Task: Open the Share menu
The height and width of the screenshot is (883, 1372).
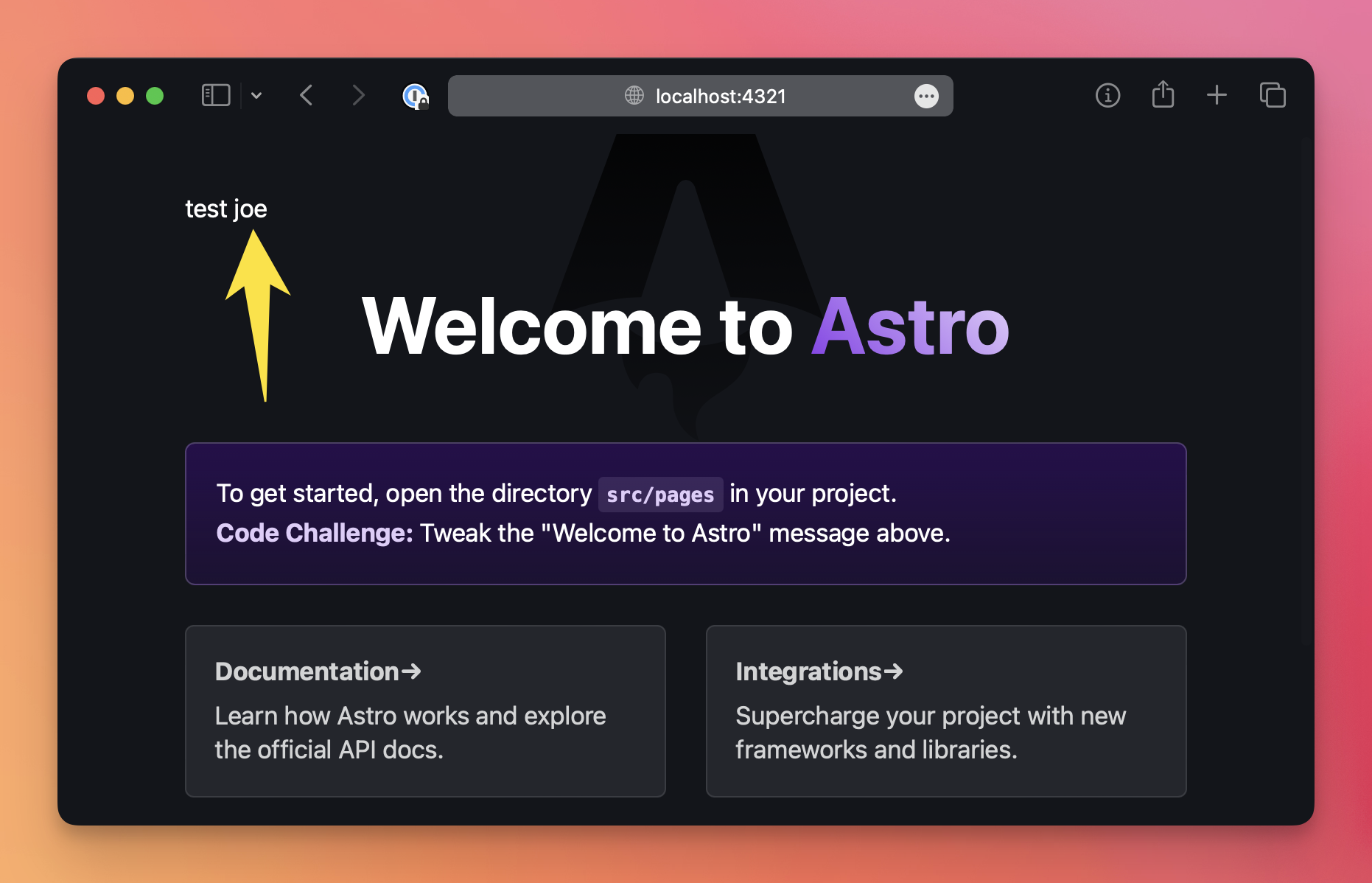Action: click(x=1163, y=94)
